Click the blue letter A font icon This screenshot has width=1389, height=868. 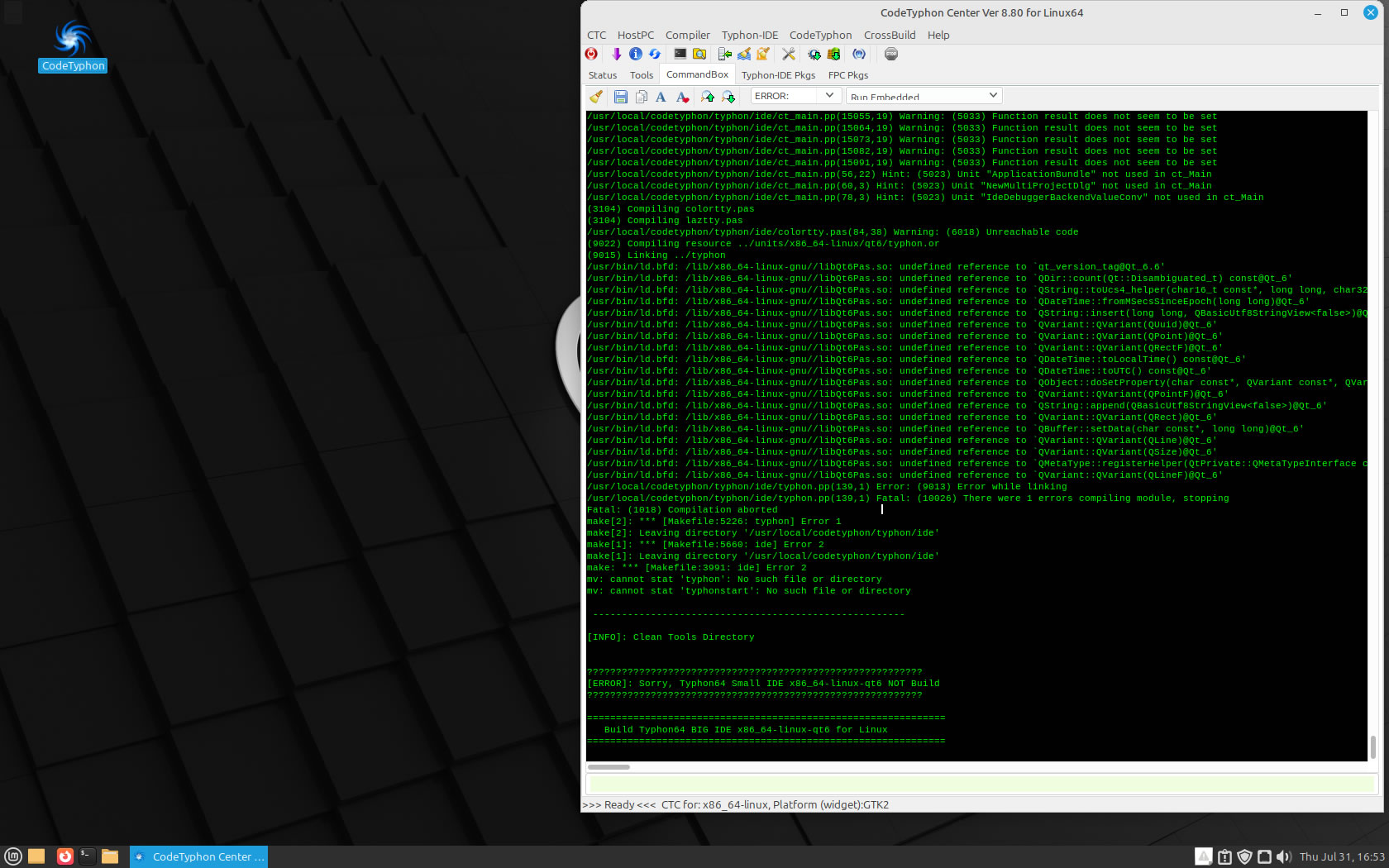(x=661, y=97)
